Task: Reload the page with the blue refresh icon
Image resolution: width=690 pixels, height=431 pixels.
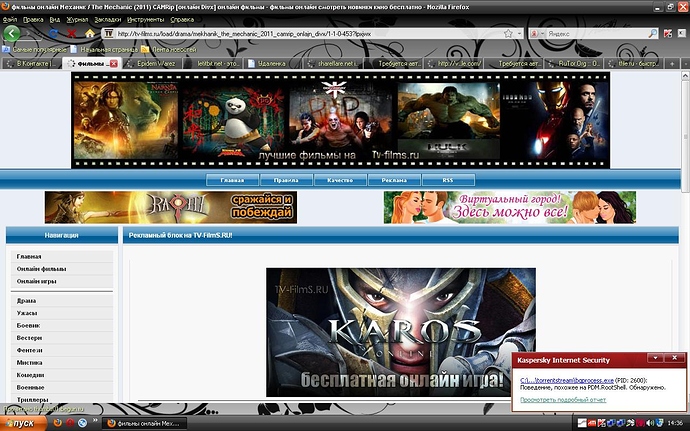Action: tap(54, 33)
